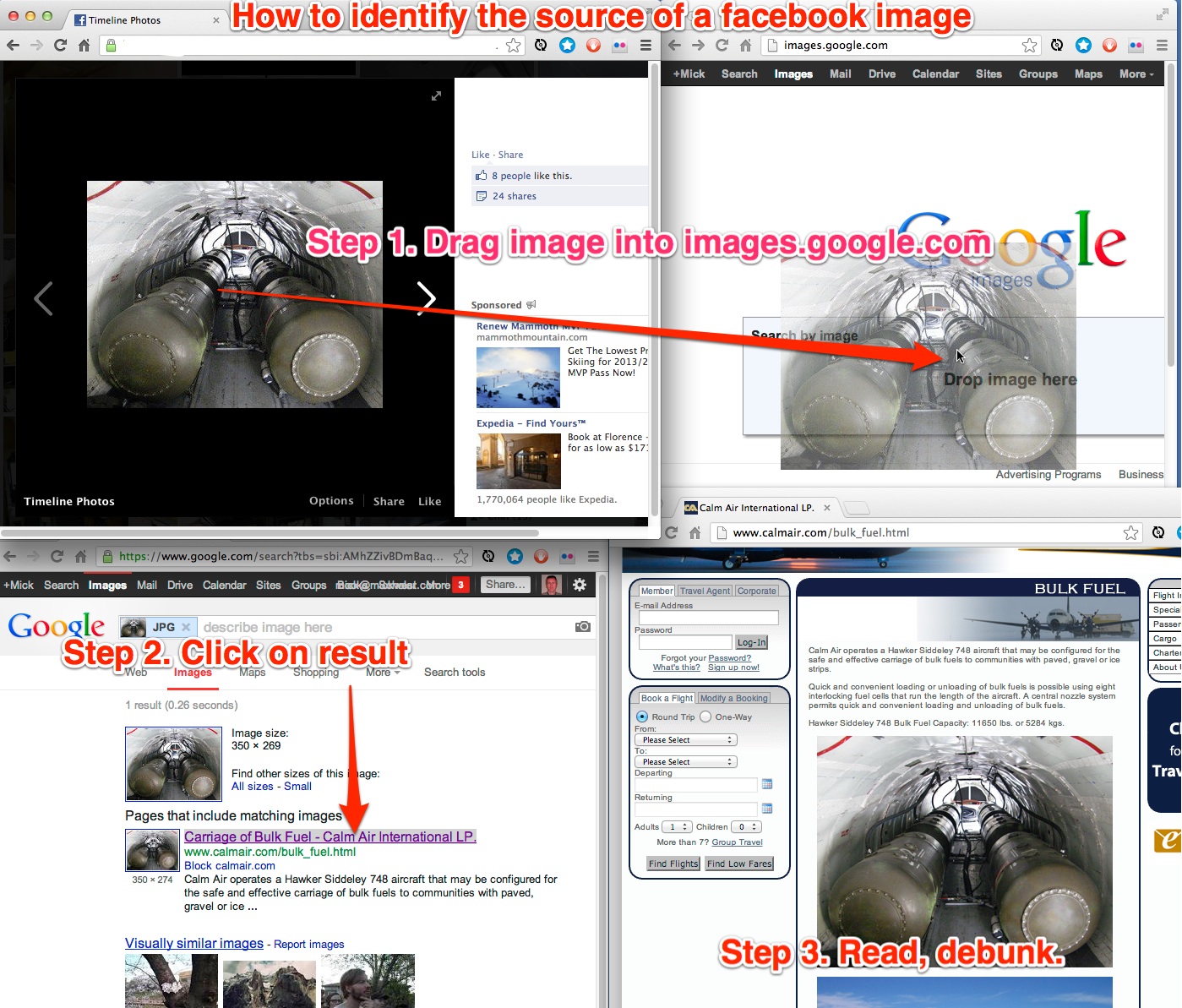Click next photo arrow in Facebook viewer
The width and height of the screenshot is (1182, 1008).
(x=427, y=297)
